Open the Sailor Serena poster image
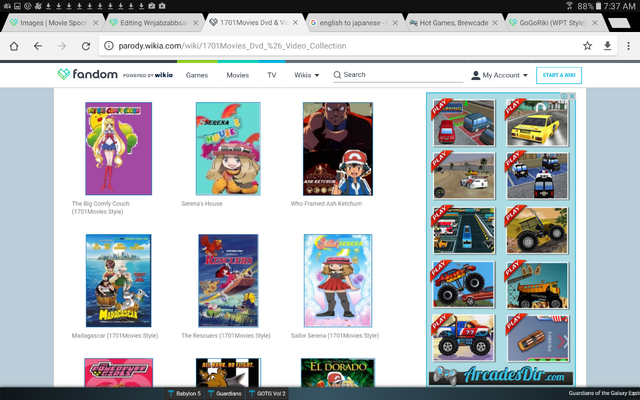 (x=338, y=280)
